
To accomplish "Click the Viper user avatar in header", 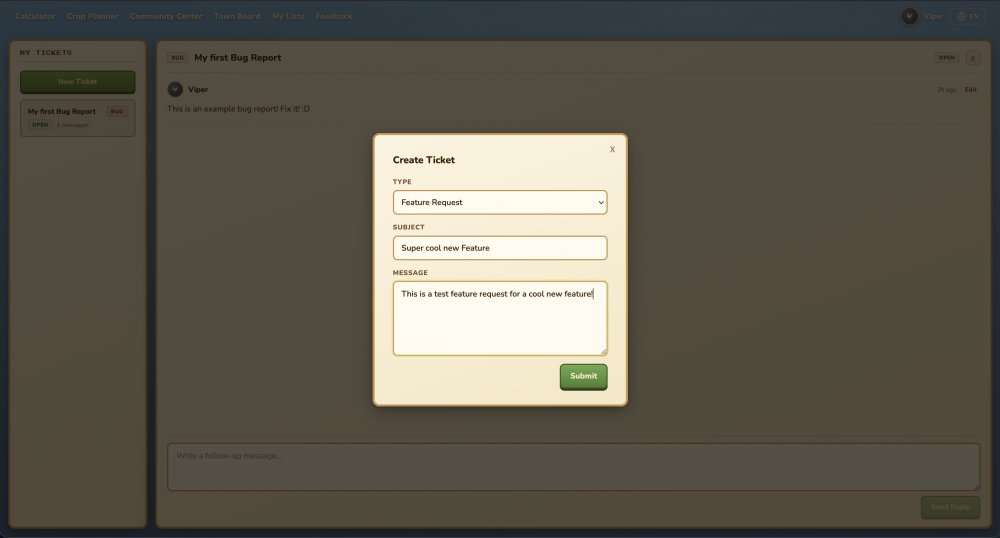I will click(x=909, y=16).
